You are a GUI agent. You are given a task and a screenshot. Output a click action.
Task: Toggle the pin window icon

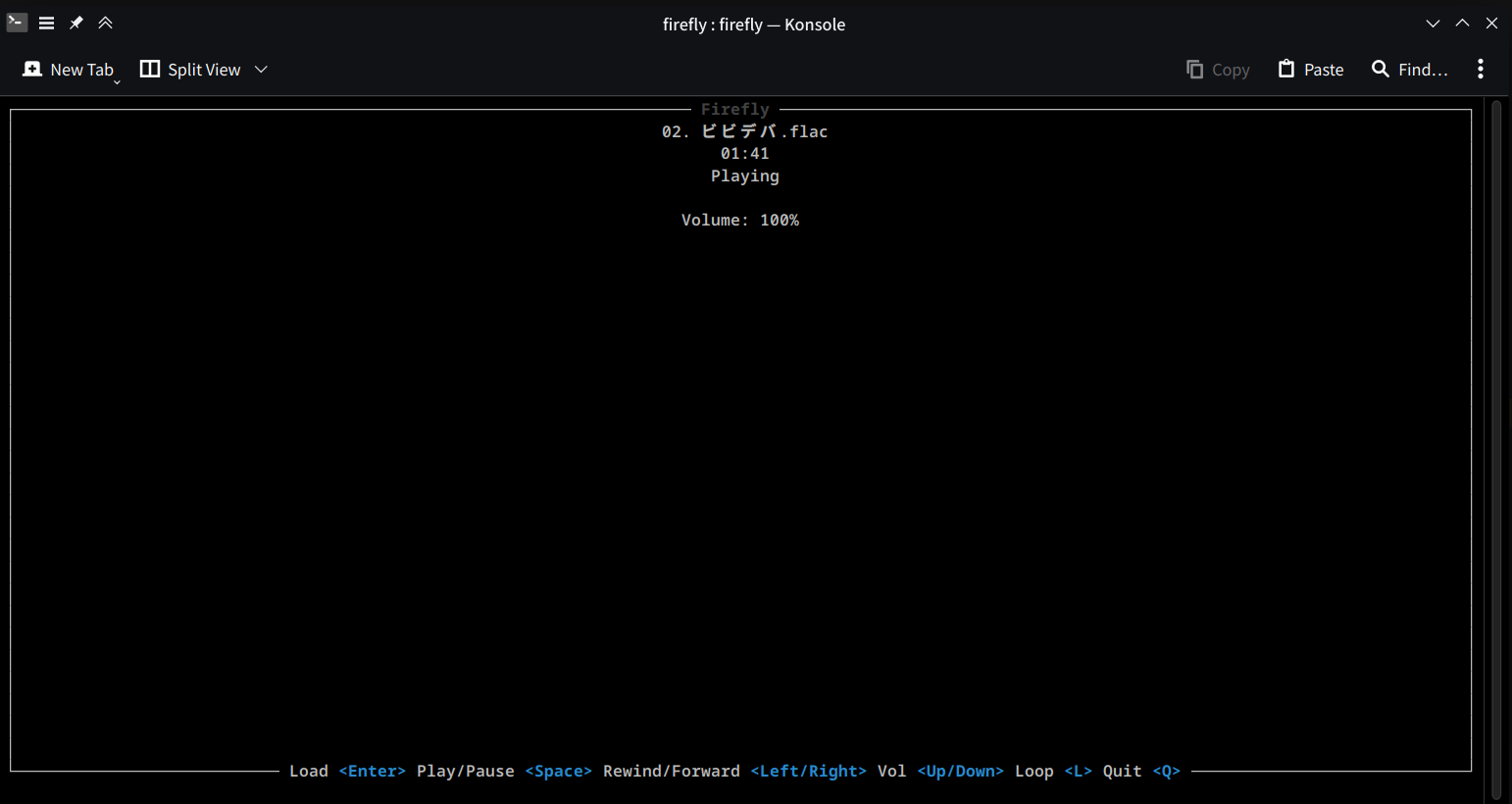[x=76, y=23]
